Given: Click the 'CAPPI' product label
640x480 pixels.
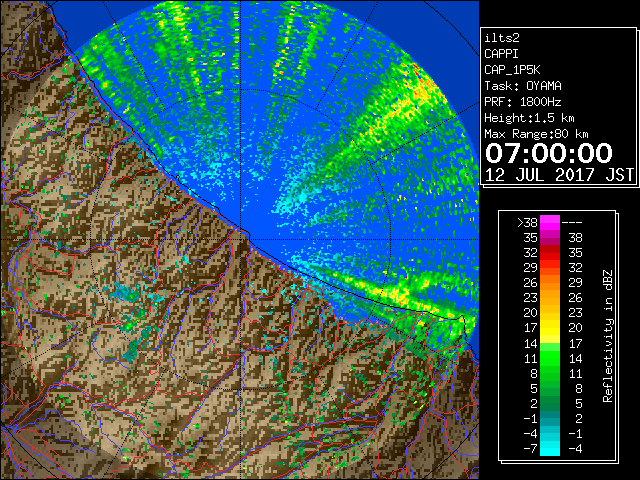Looking at the screenshot, I should click(x=501, y=54).
